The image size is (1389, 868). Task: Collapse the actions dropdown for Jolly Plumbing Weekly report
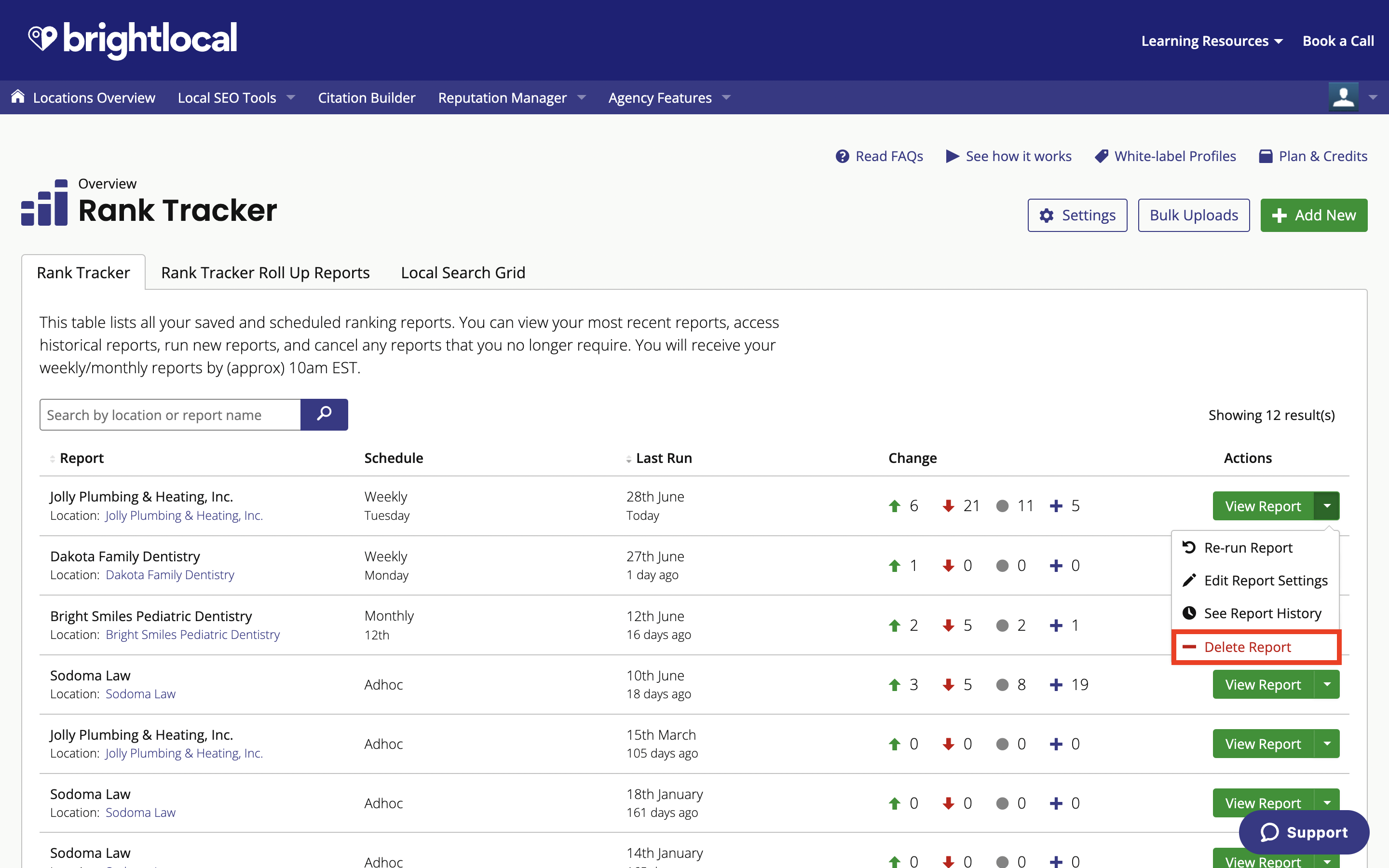point(1326,506)
